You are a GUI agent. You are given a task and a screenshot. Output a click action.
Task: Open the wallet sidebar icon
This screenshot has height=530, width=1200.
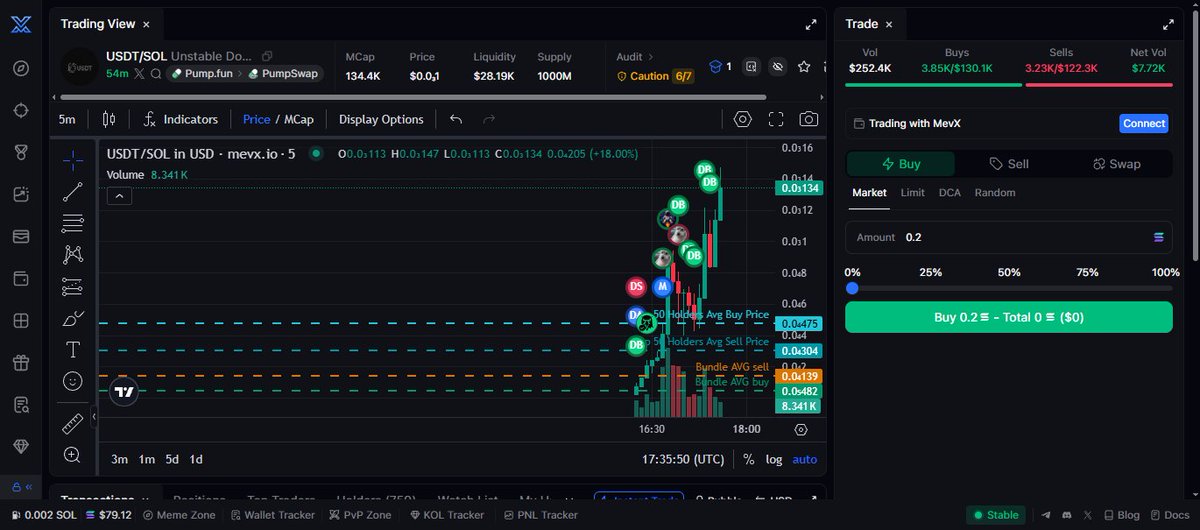22,278
